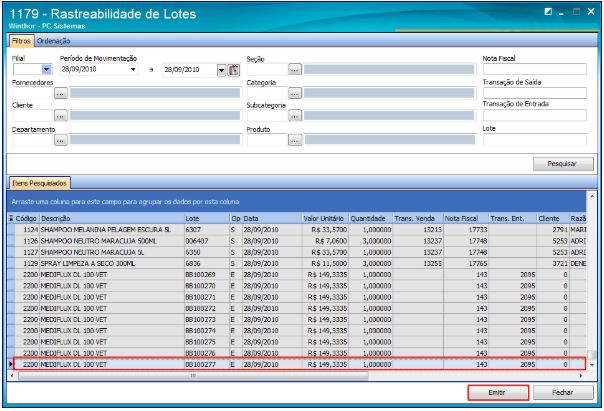Click the Seção lookup ellipsis button
The height and width of the screenshot is (411, 604).
pos(295,70)
